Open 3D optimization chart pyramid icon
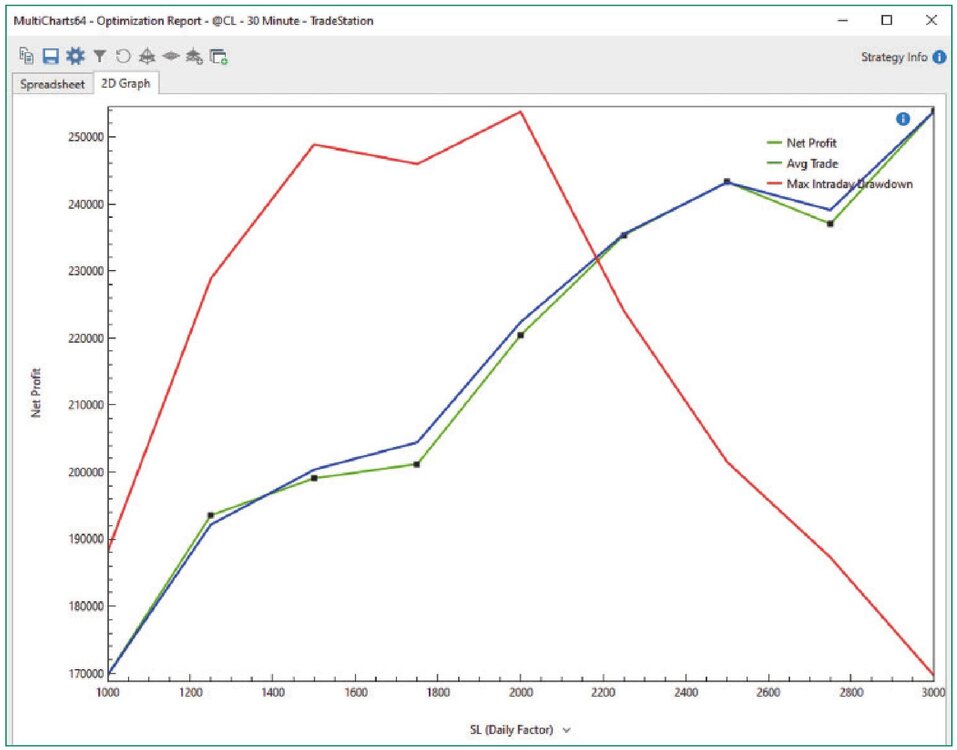 146,57
